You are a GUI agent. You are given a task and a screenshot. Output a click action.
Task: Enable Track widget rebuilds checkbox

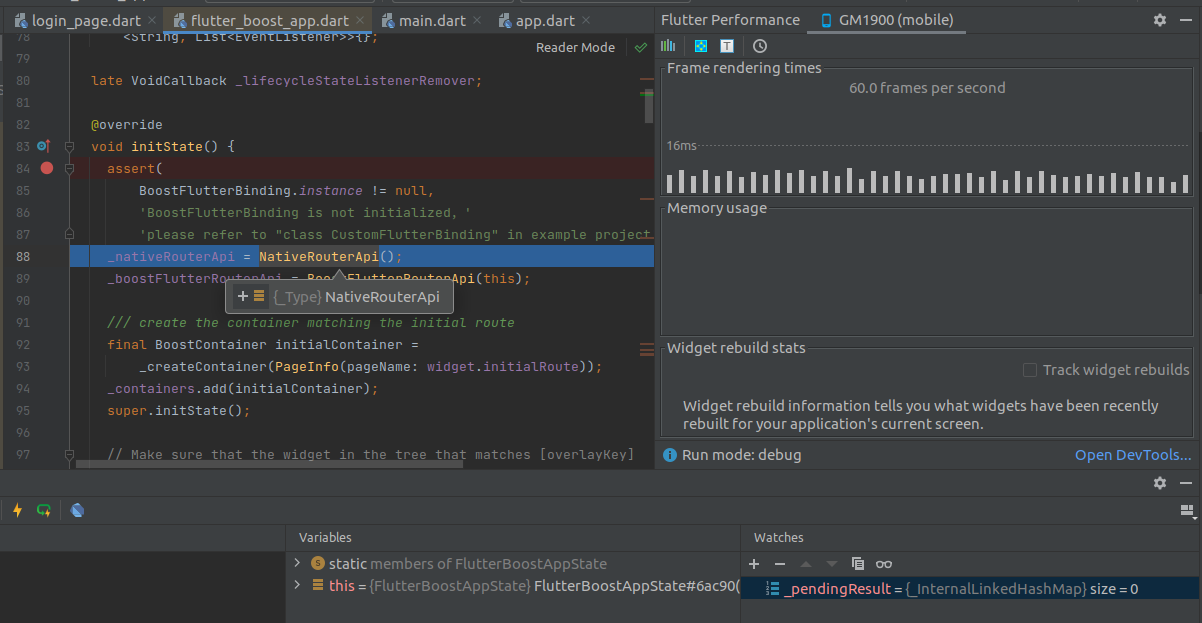(x=1030, y=370)
